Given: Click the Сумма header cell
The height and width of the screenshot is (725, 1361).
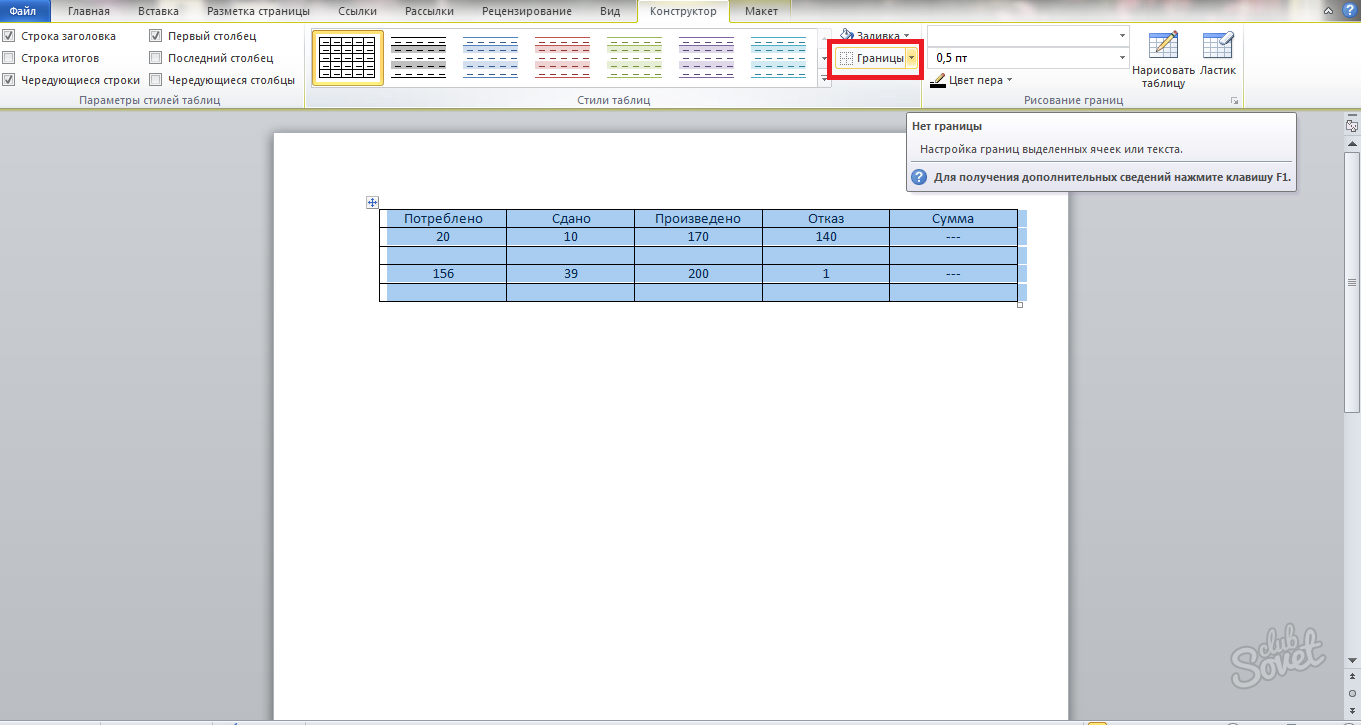Looking at the screenshot, I should point(953,218).
